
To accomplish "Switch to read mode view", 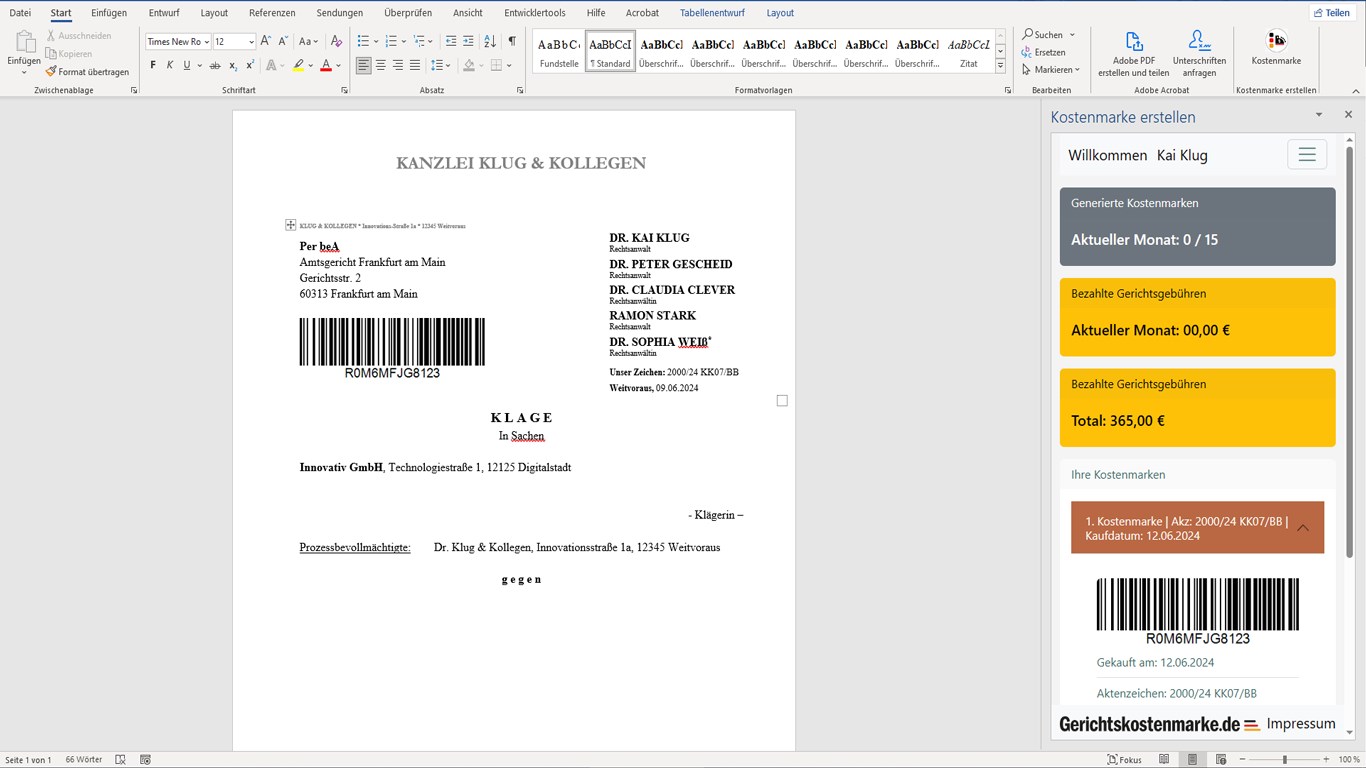I will (1164, 760).
